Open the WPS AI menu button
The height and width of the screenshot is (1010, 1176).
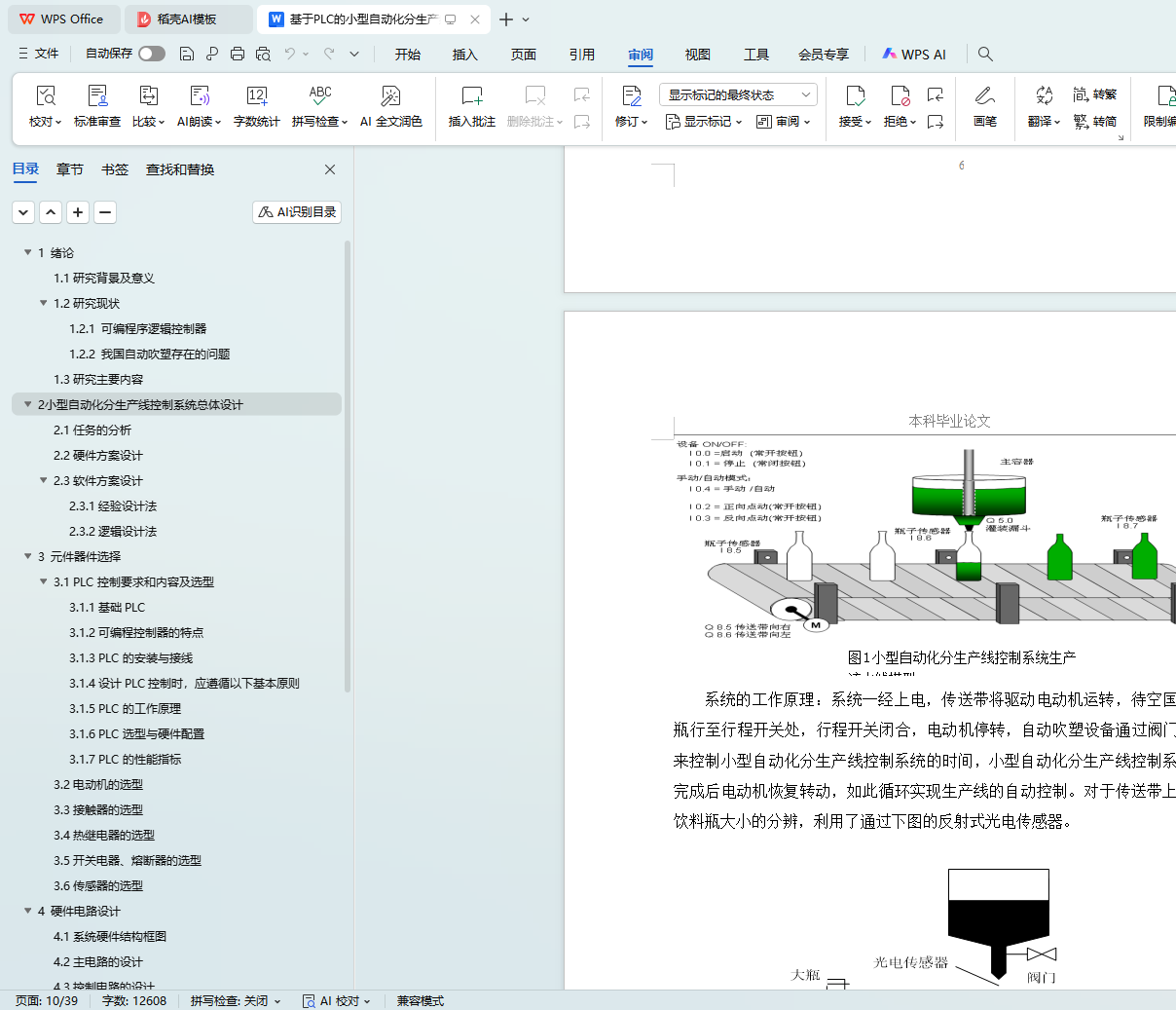pyautogui.click(x=914, y=55)
